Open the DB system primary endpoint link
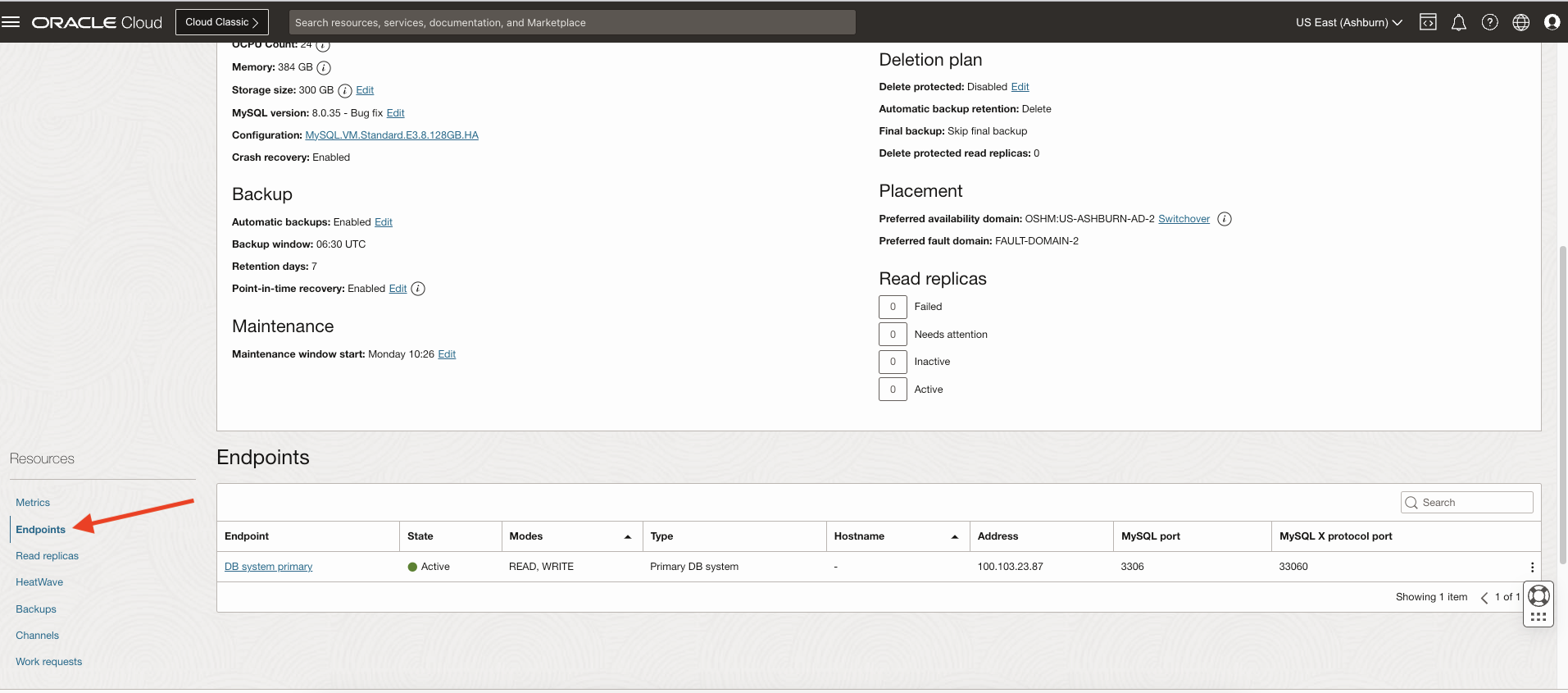 point(268,567)
